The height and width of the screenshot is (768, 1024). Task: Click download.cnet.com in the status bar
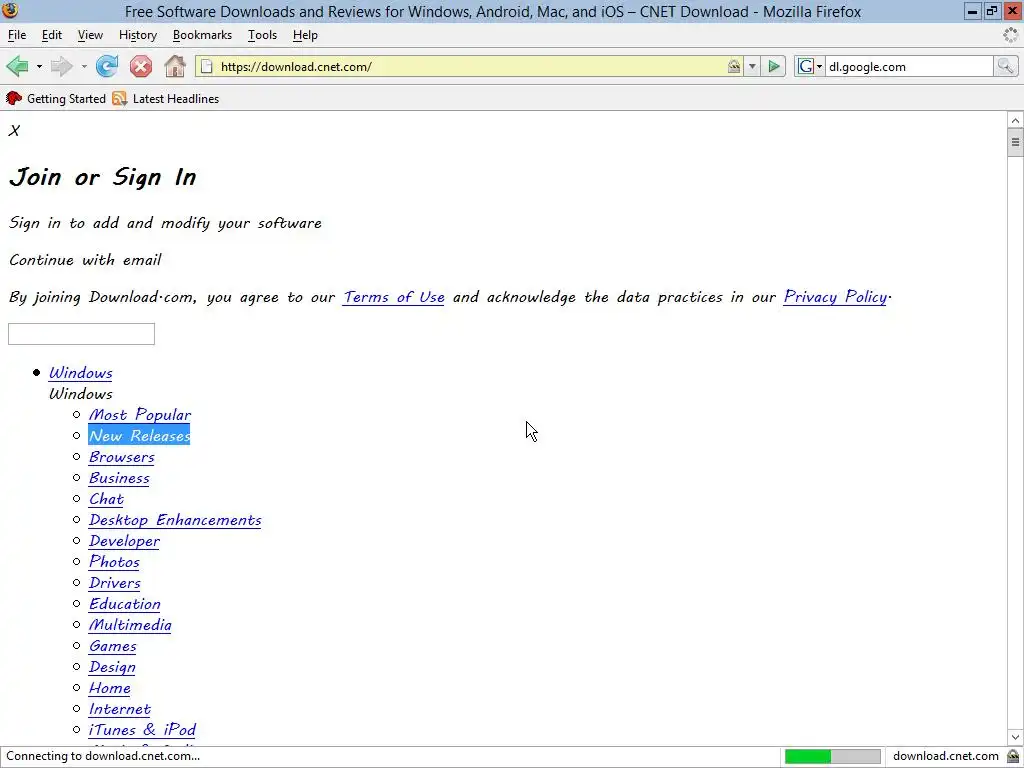[946, 756]
